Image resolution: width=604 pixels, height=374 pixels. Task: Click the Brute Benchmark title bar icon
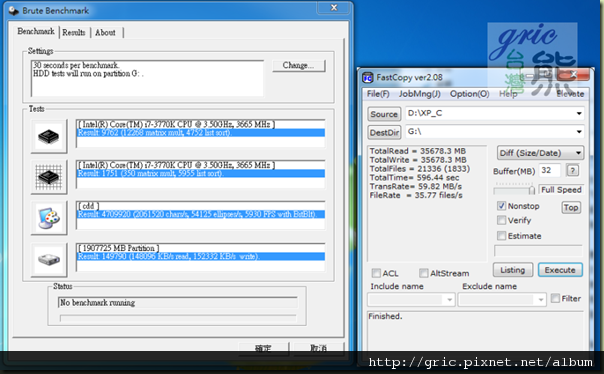click(x=14, y=11)
